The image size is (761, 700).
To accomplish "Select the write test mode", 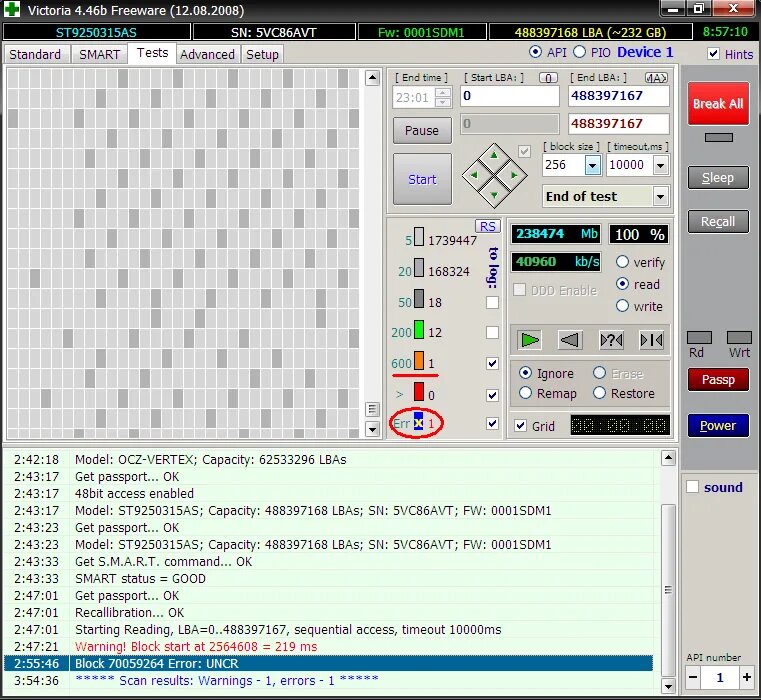I will (x=622, y=306).
